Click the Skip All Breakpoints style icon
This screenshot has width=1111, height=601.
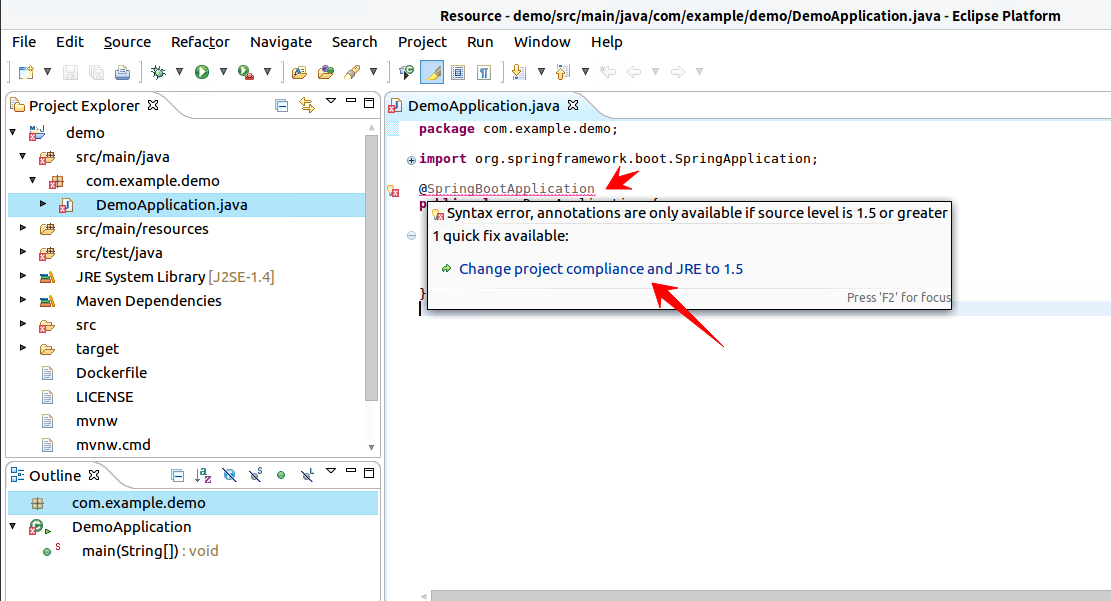(406, 72)
